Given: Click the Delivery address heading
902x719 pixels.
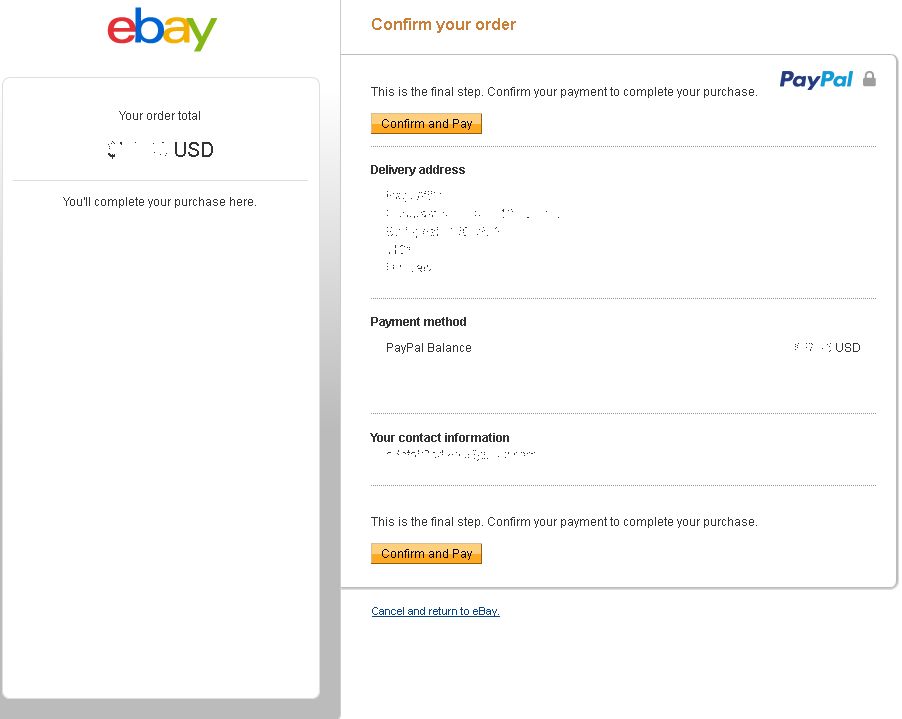Looking at the screenshot, I should coord(418,170).
